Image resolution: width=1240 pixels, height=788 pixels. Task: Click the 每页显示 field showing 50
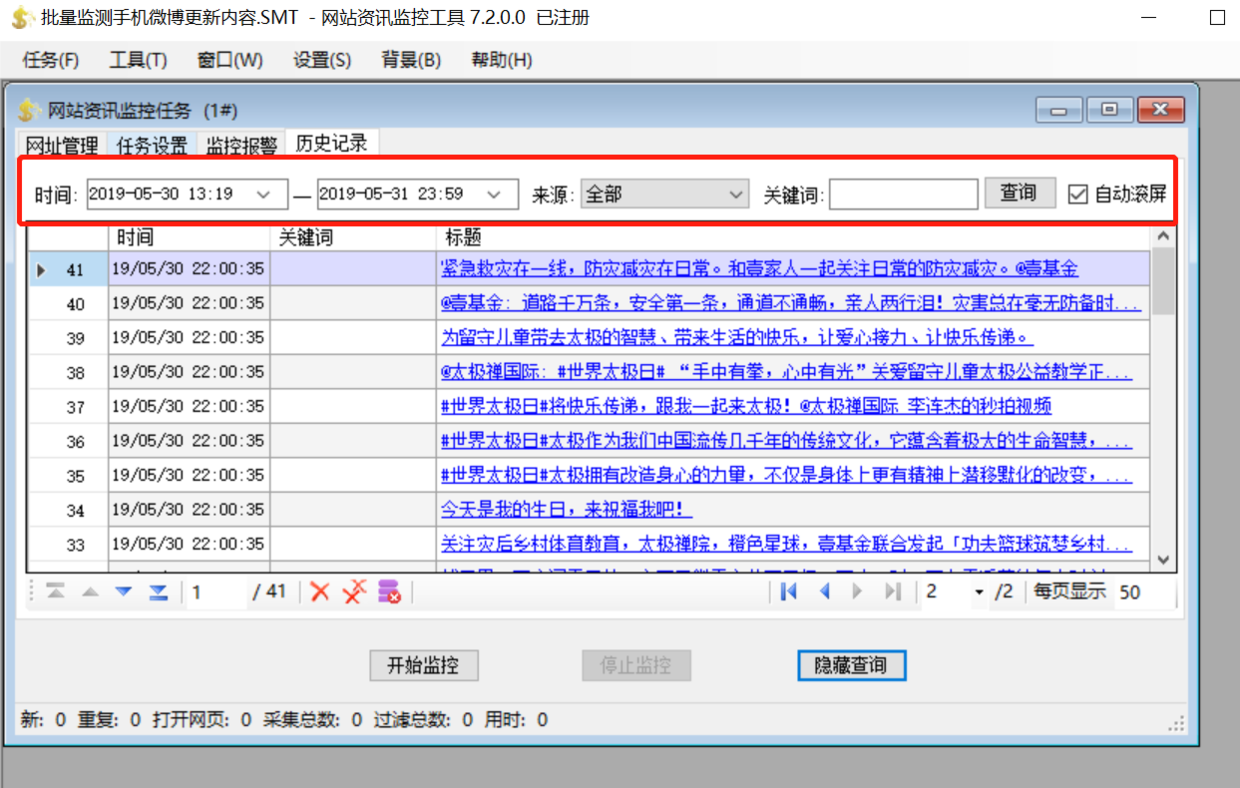[x=1144, y=592]
